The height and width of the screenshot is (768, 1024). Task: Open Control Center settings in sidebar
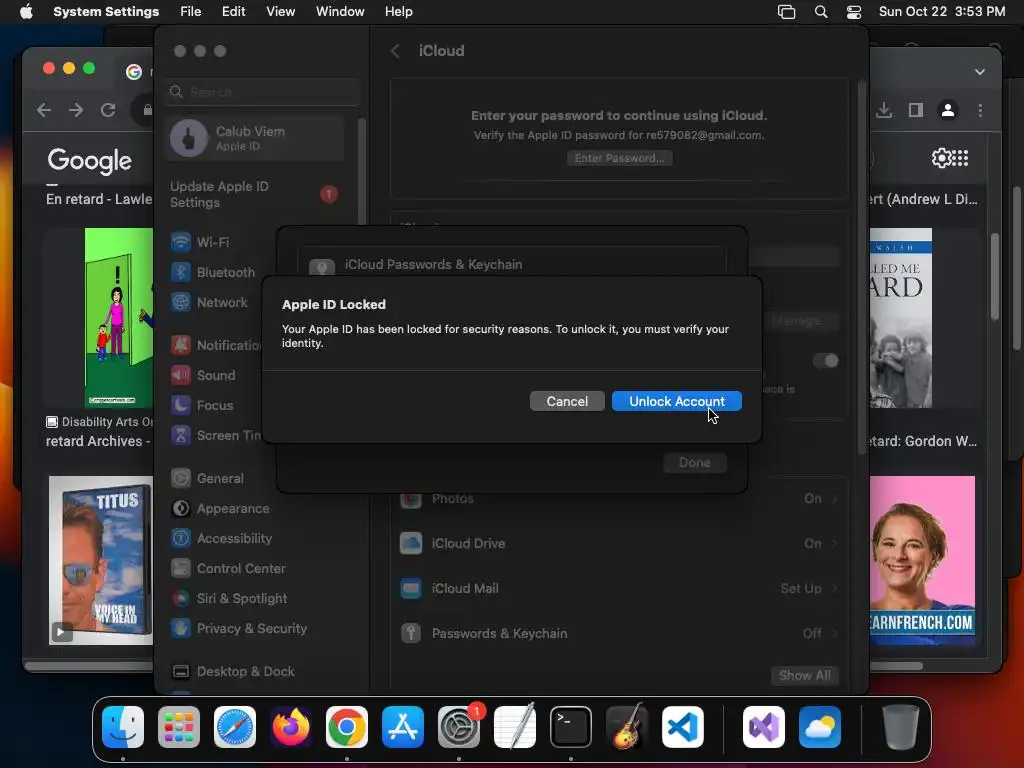[240, 569]
